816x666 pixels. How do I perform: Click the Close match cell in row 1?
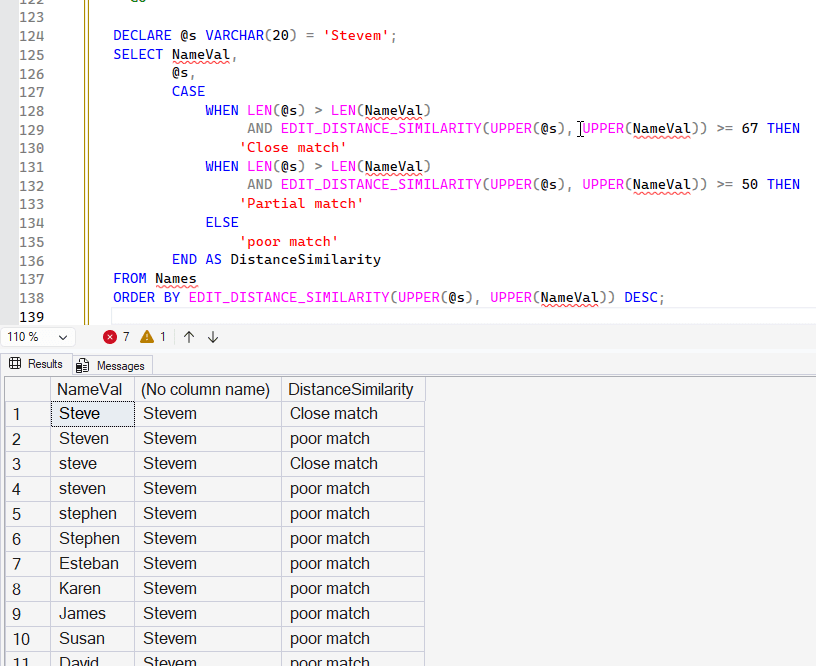point(333,413)
